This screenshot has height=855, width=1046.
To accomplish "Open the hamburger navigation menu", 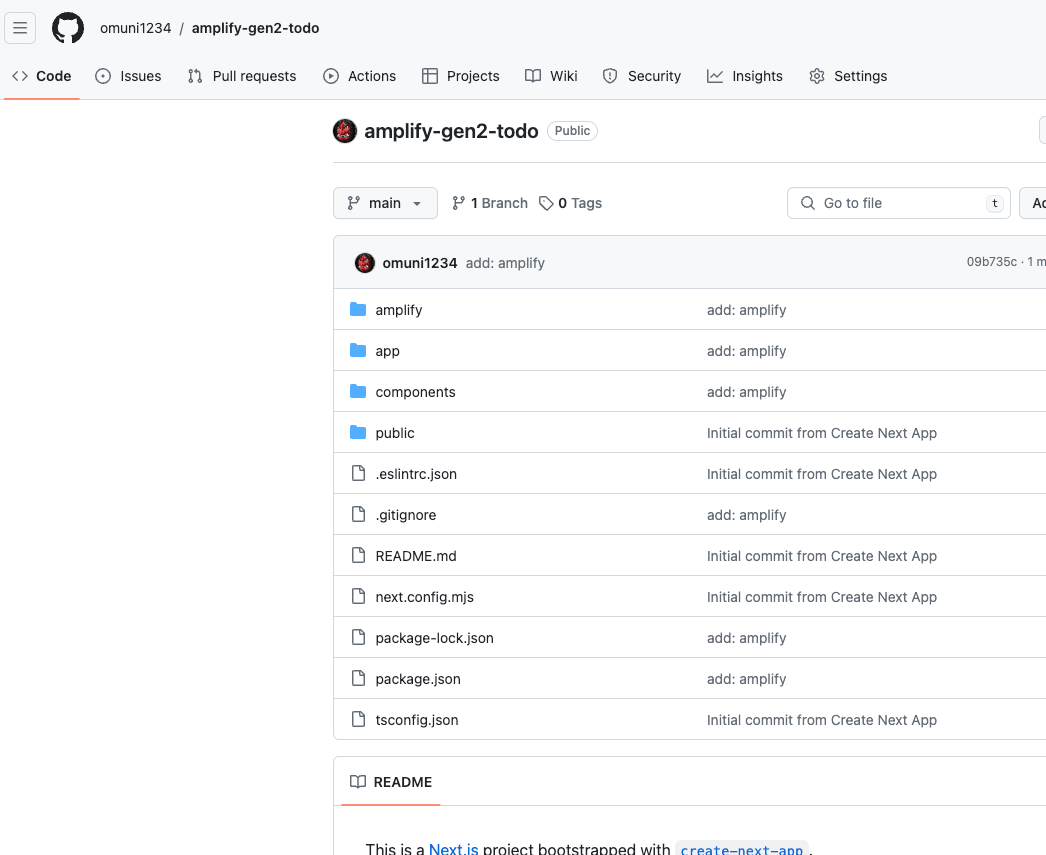I will 20,28.
